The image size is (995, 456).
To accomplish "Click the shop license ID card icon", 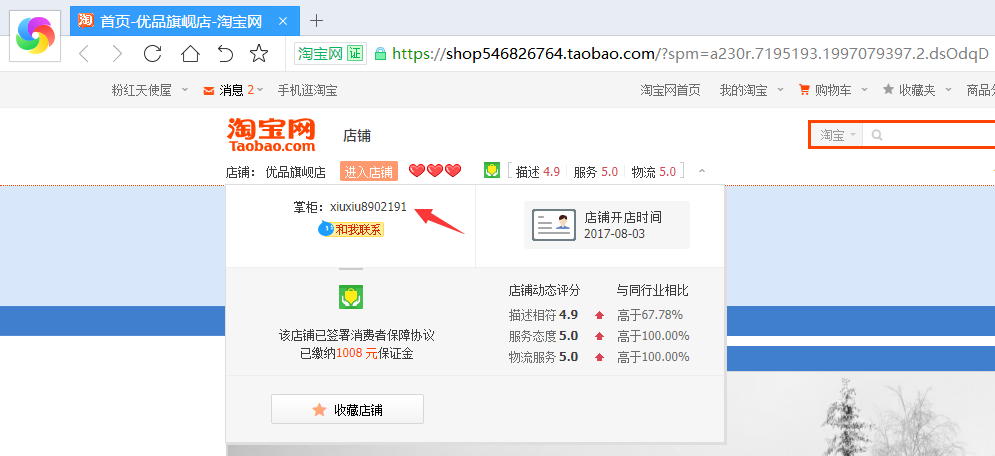I will pos(554,225).
